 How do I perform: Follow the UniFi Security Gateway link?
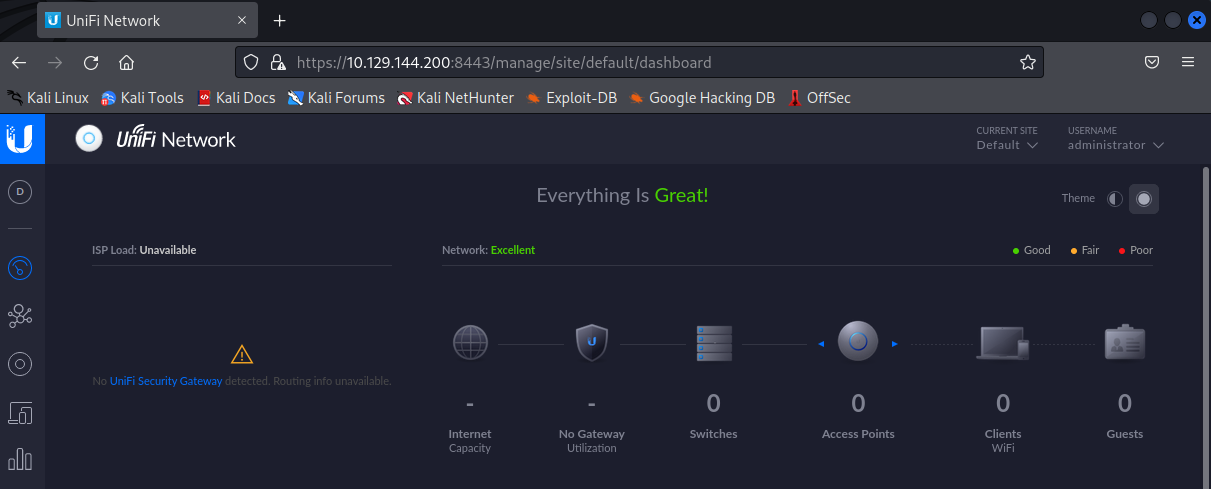(x=166, y=381)
